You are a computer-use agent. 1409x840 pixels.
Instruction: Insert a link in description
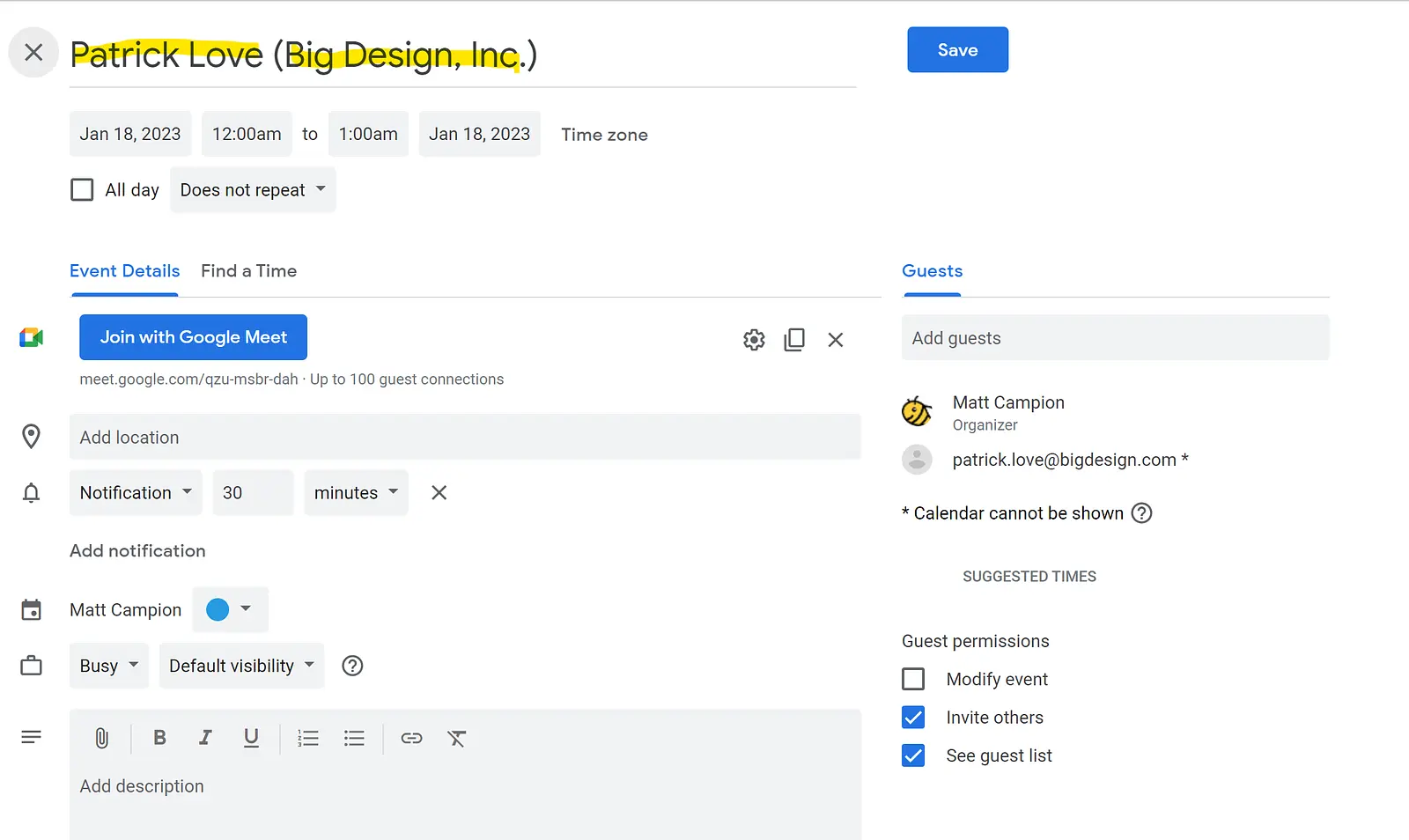(411, 738)
